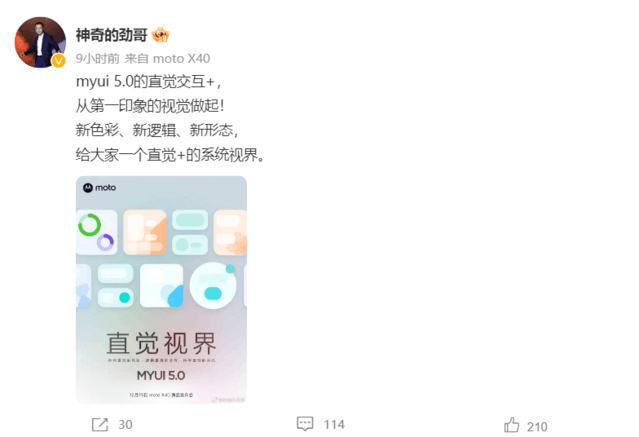The image size is (639, 437).
Task: Open comments via the speech bubble icon
Action: (305, 424)
